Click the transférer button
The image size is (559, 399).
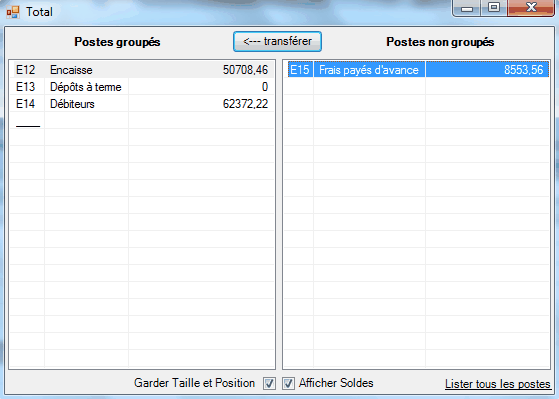(277, 41)
